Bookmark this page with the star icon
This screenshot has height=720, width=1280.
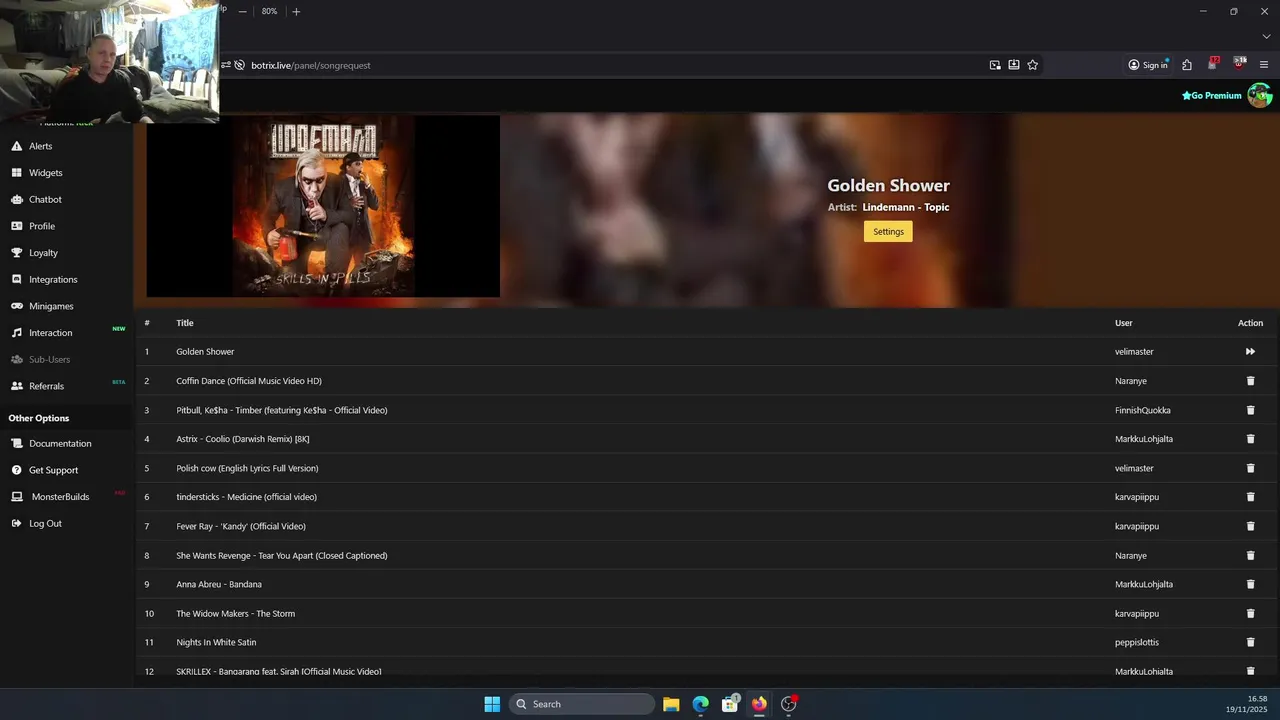1033,65
